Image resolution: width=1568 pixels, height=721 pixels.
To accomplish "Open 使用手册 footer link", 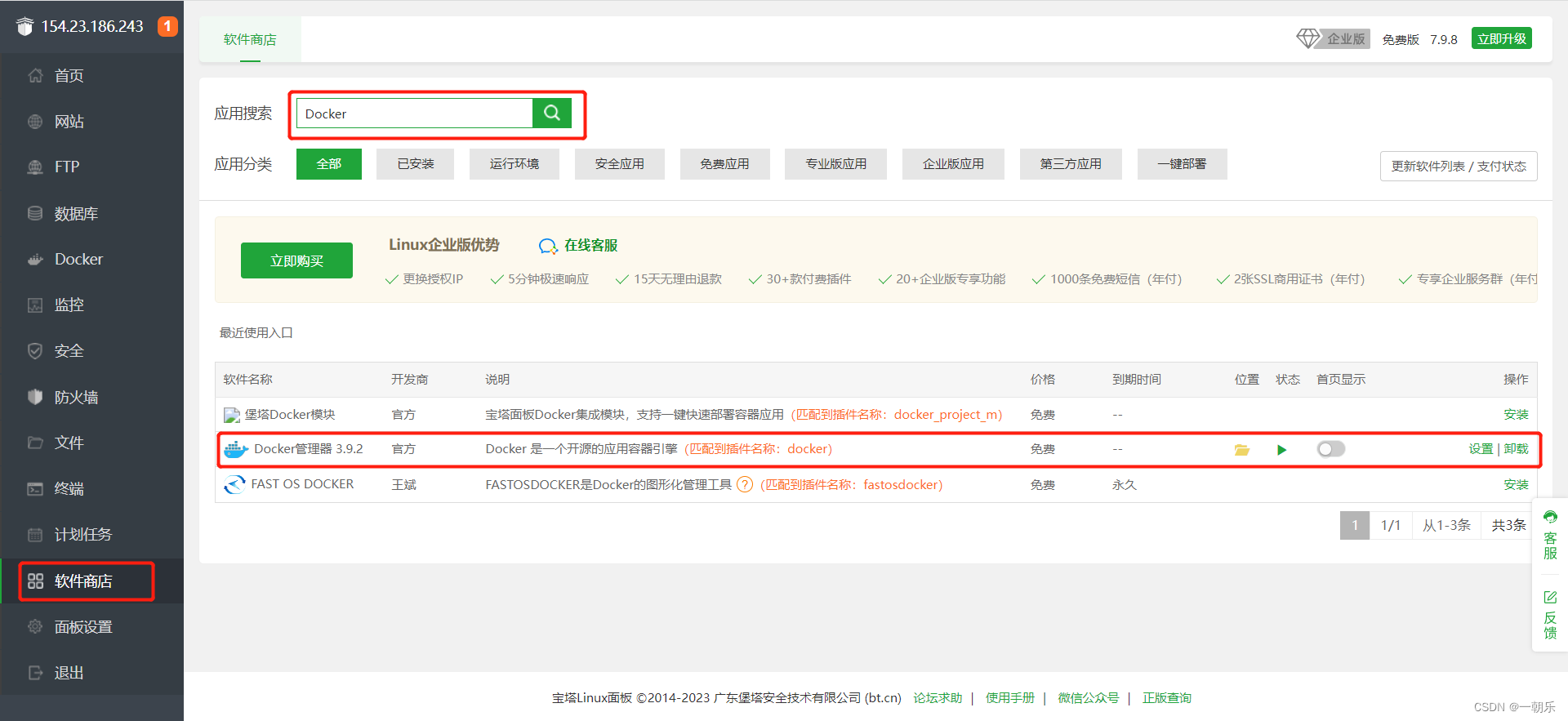I will coord(1010,698).
